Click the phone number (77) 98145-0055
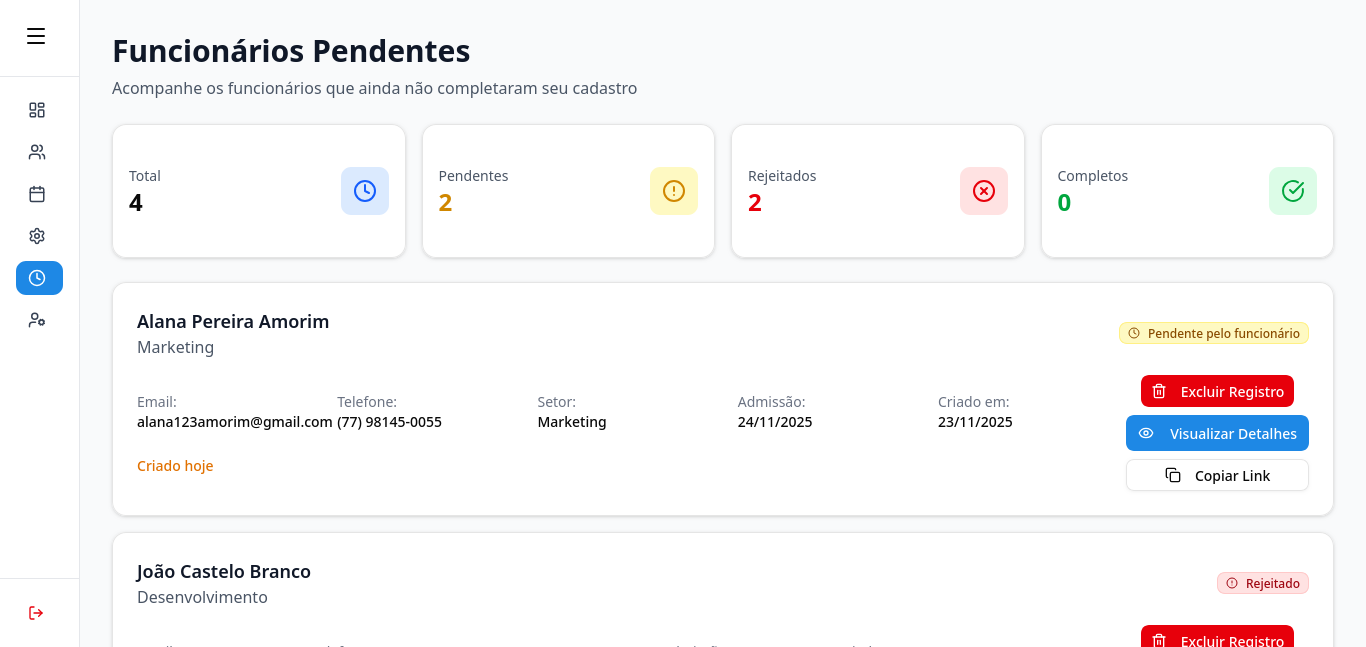Image resolution: width=1366 pixels, height=647 pixels. (390, 422)
